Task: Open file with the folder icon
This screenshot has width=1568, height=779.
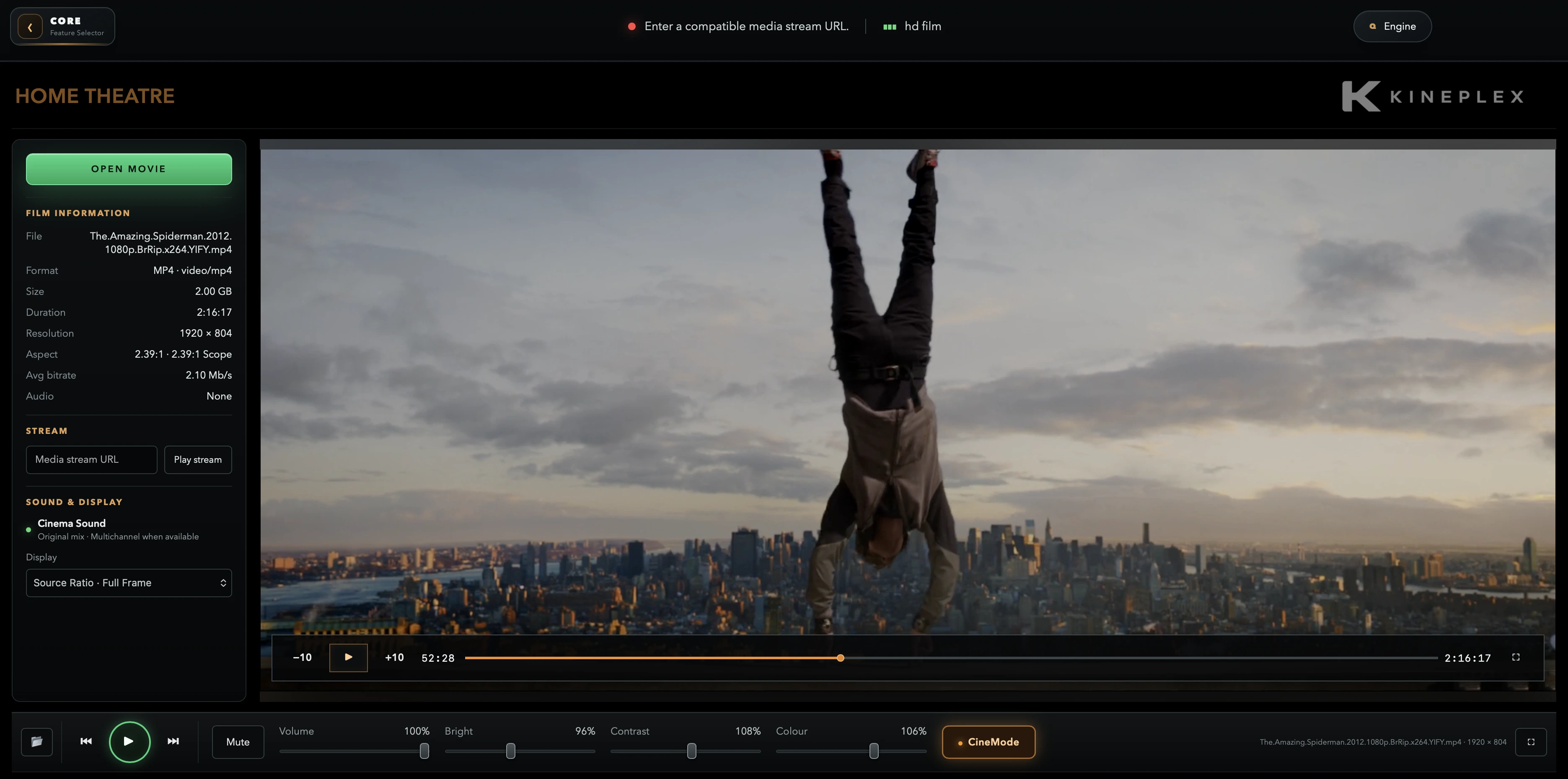Action: [x=36, y=742]
